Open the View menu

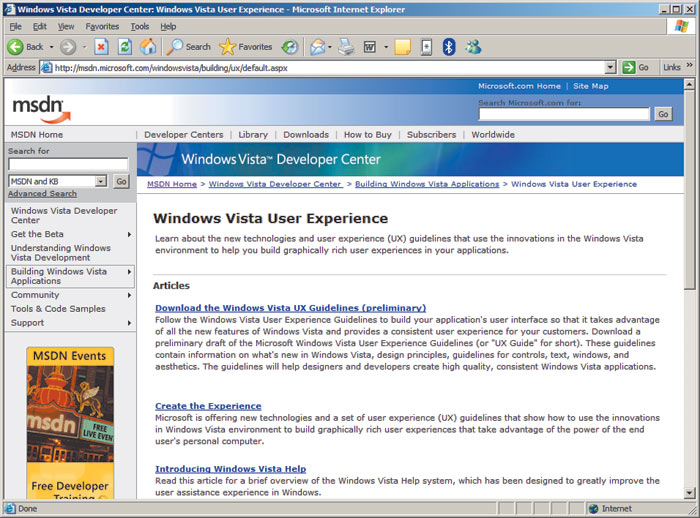coord(66,26)
